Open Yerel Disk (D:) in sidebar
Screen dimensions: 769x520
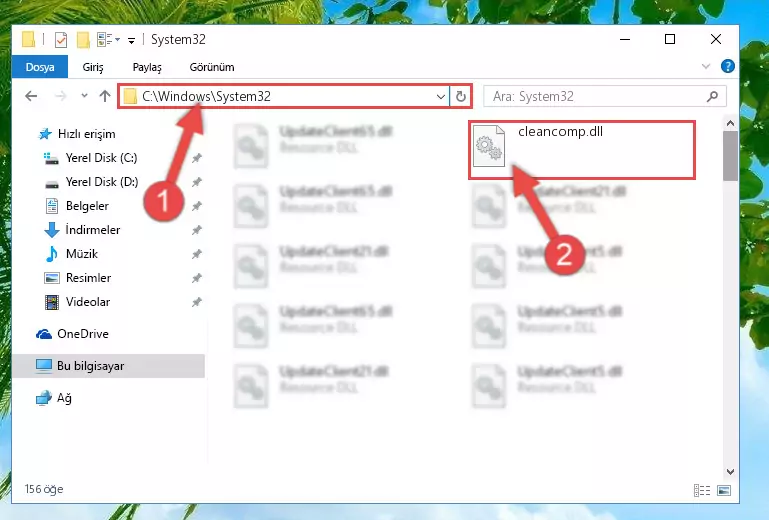[x=102, y=182]
